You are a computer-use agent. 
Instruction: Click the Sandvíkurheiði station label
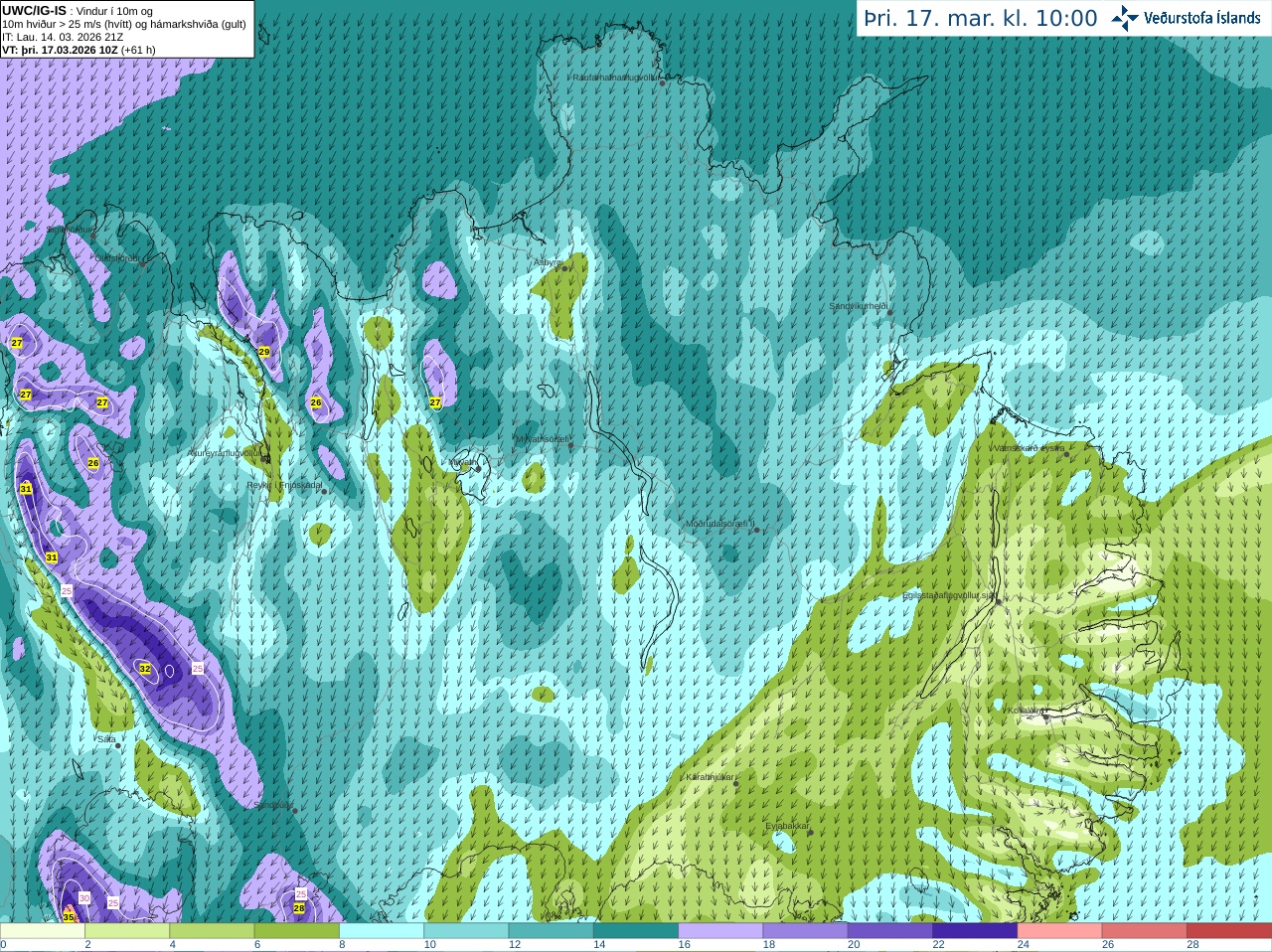[x=858, y=306]
